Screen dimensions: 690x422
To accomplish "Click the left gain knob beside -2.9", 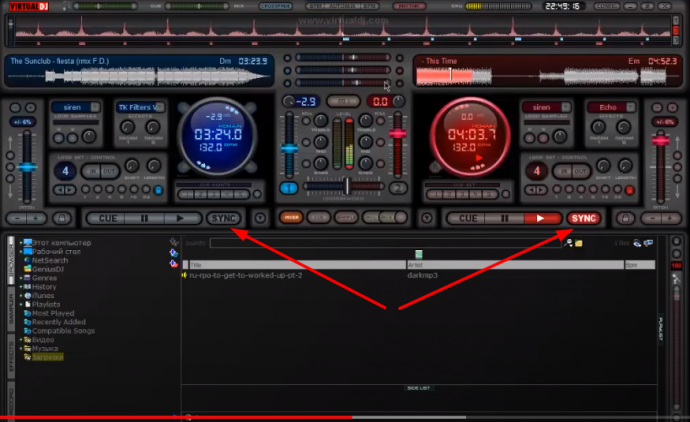I will pyautogui.click(x=288, y=101).
